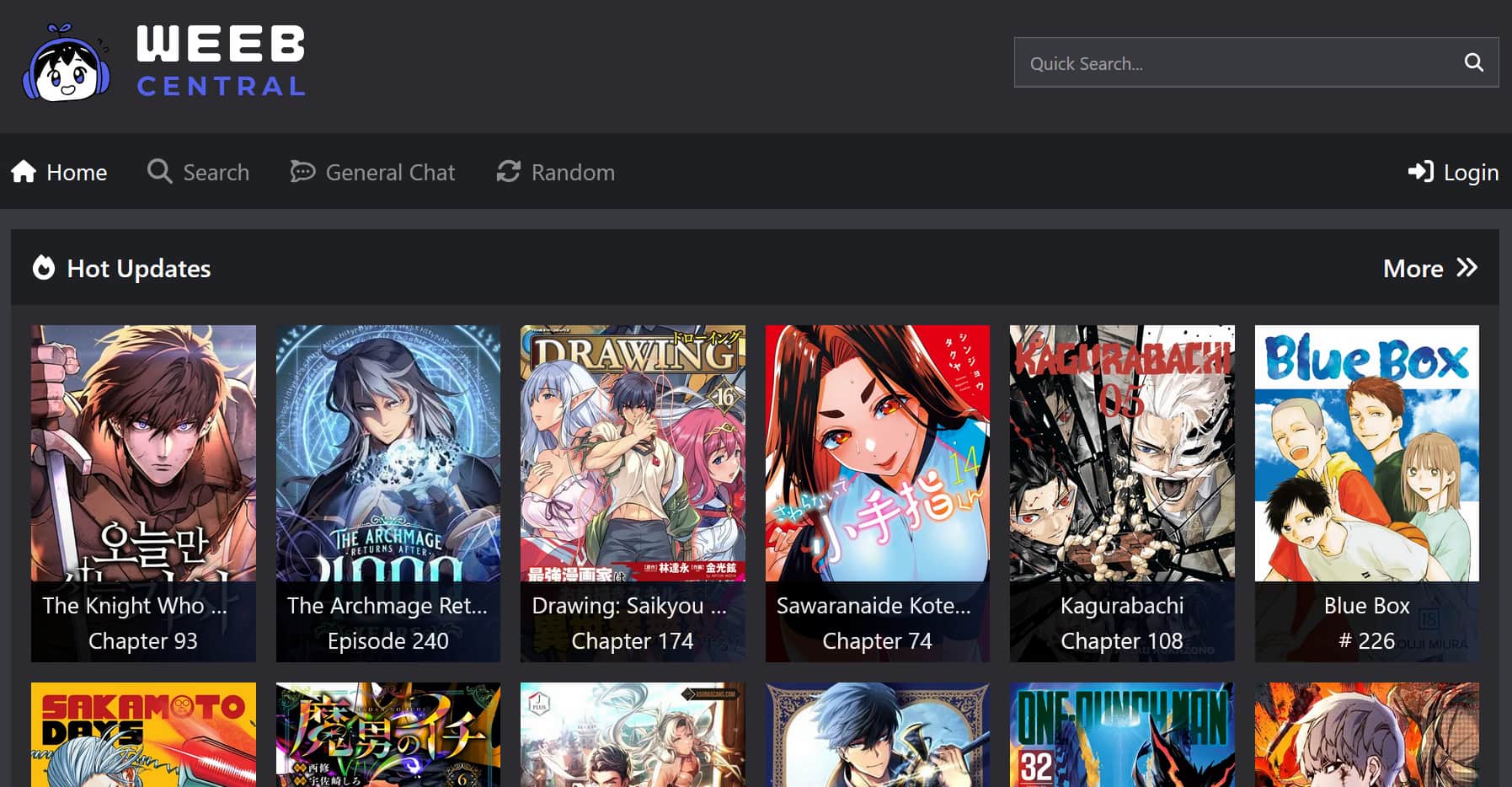Open General Chat
This screenshot has width=1512, height=787.
click(x=372, y=172)
